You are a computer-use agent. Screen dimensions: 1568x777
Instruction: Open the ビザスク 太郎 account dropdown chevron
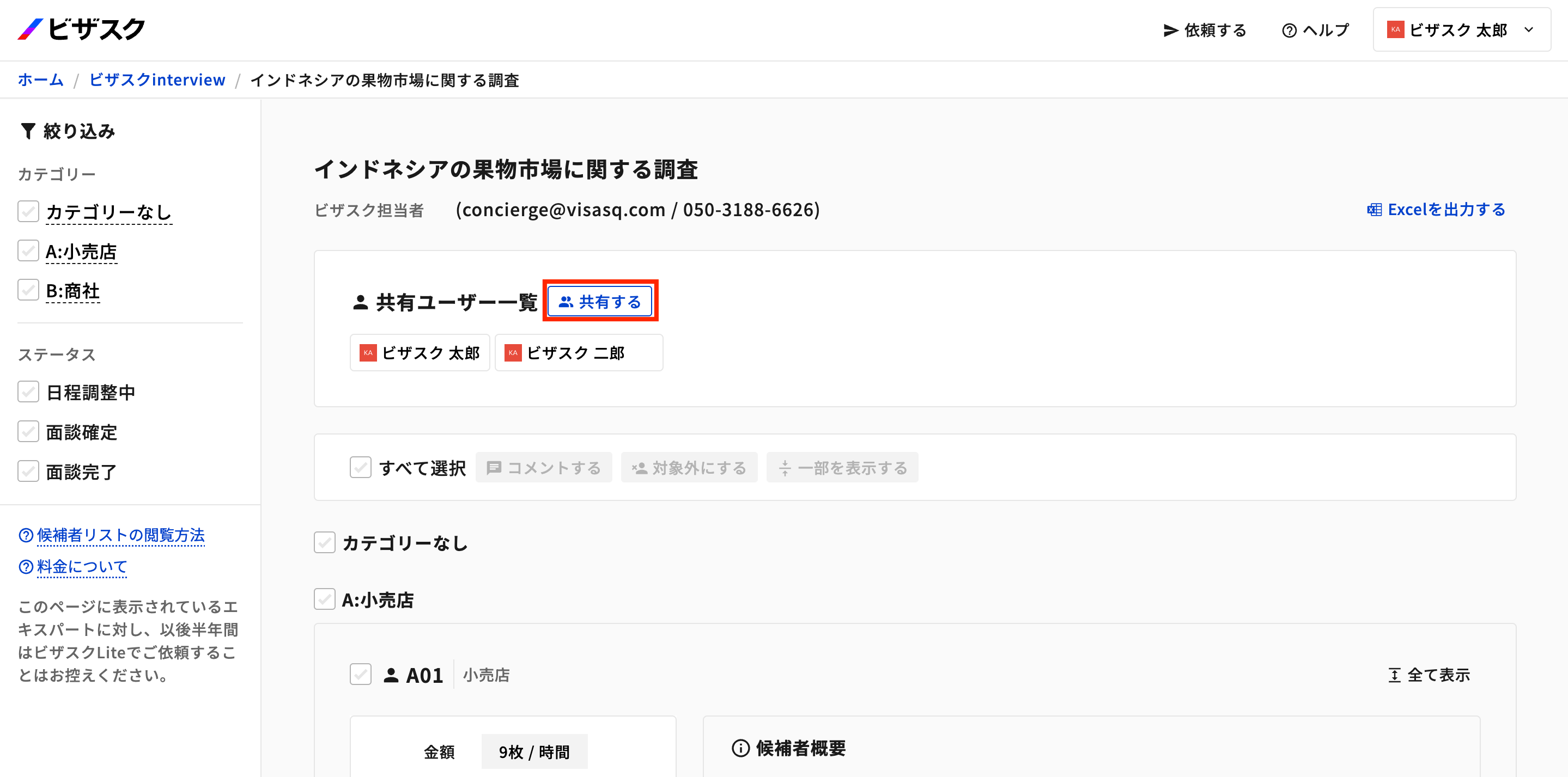[x=1528, y=30]
